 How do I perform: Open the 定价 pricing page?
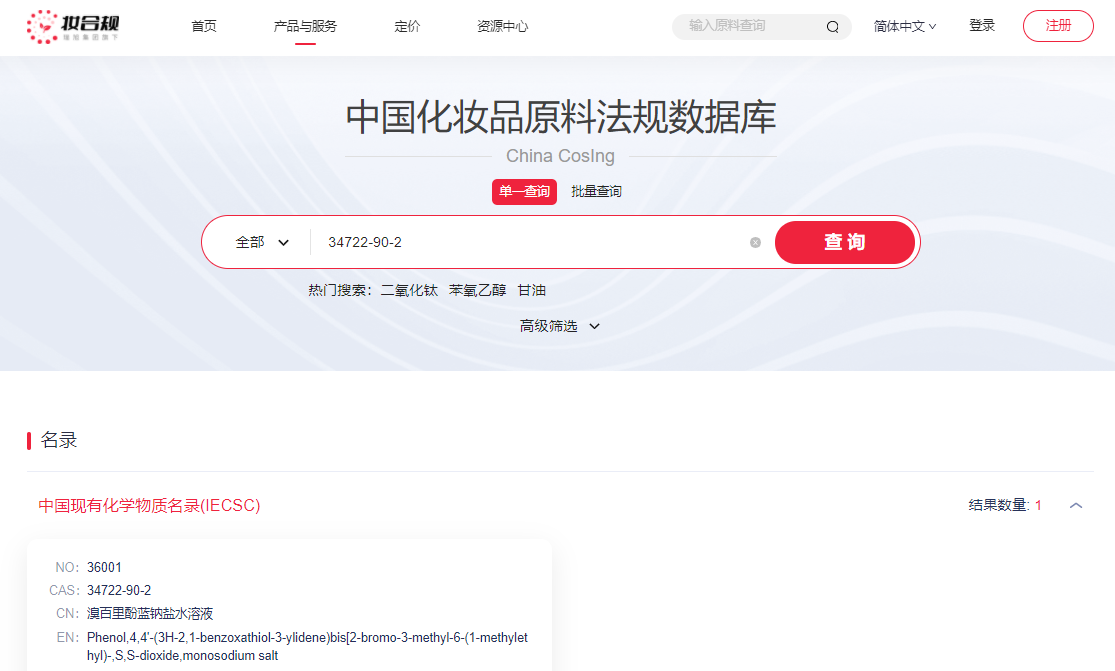click(407, 26)
